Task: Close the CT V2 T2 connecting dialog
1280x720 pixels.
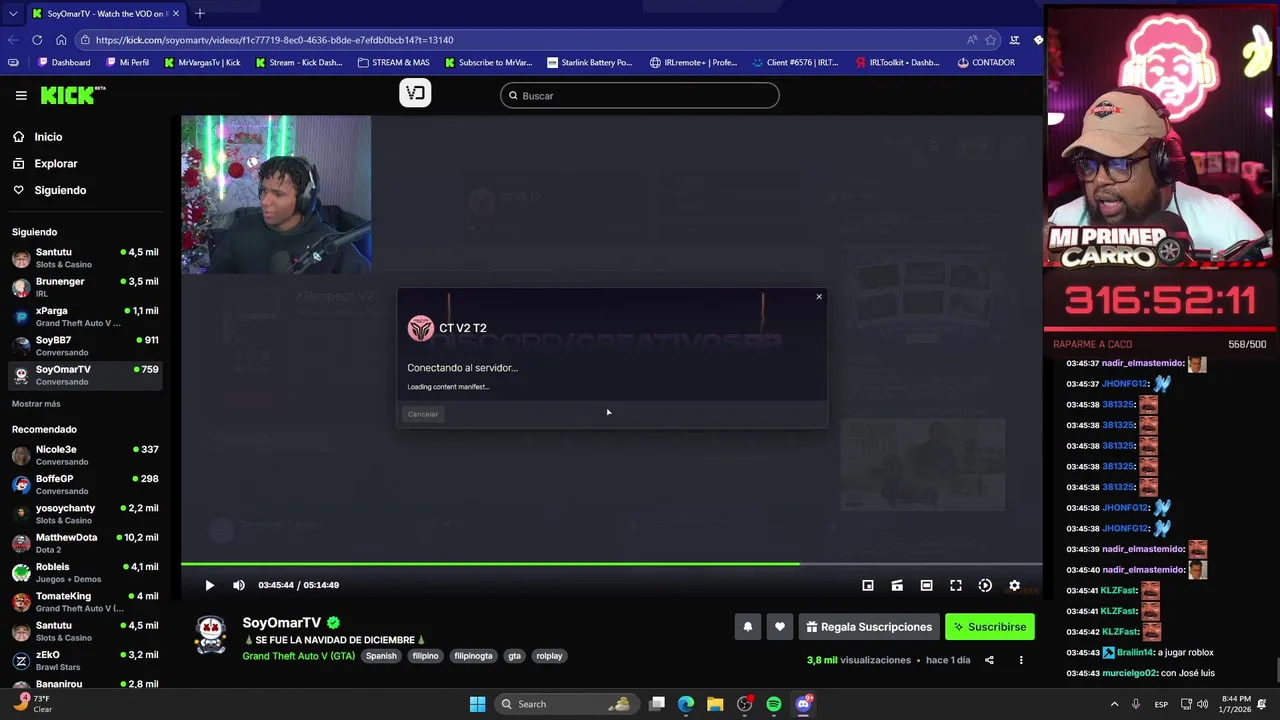Action: (x=819, y=296)
